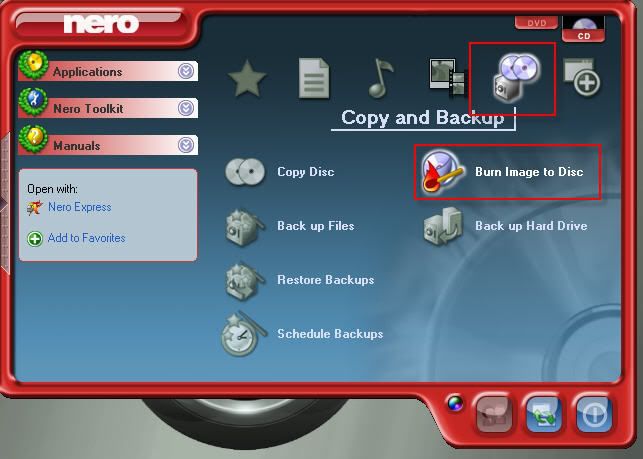Click the Nero Express icon under Open with

(x=34, y=208)
